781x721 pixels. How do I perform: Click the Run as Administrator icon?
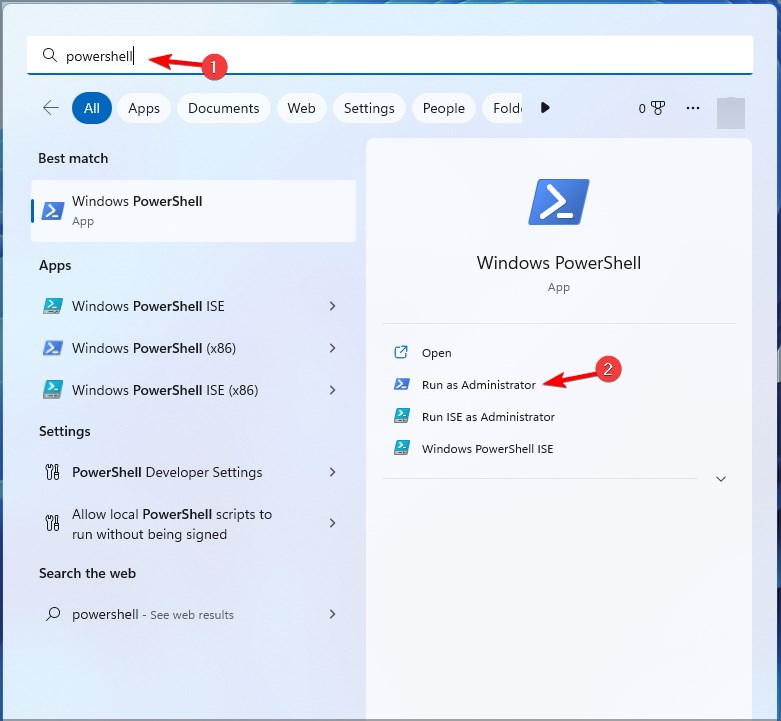click(401, 384)
